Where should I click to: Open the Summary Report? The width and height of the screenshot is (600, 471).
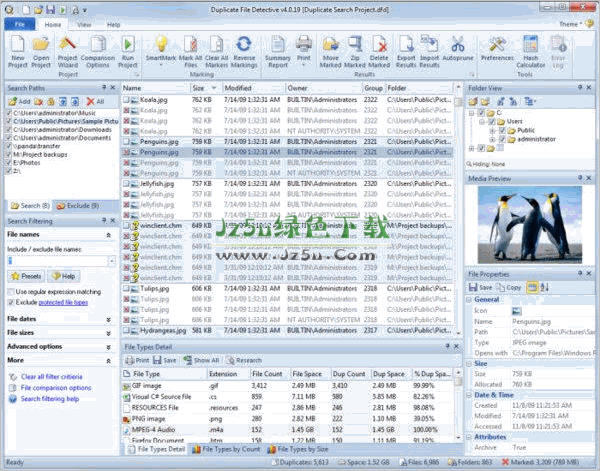[278, 52]
